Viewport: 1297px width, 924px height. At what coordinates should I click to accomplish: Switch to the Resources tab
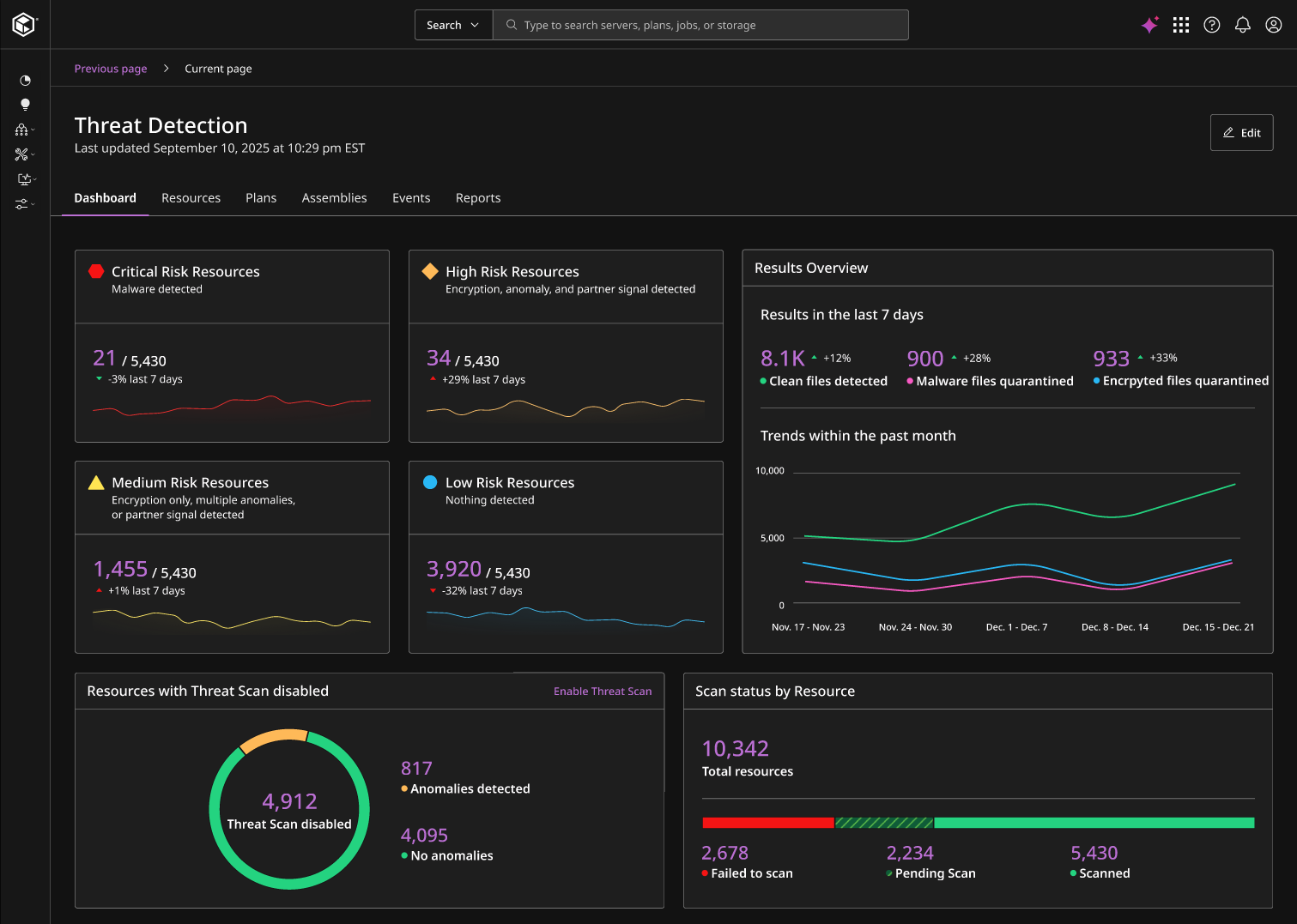191,198
